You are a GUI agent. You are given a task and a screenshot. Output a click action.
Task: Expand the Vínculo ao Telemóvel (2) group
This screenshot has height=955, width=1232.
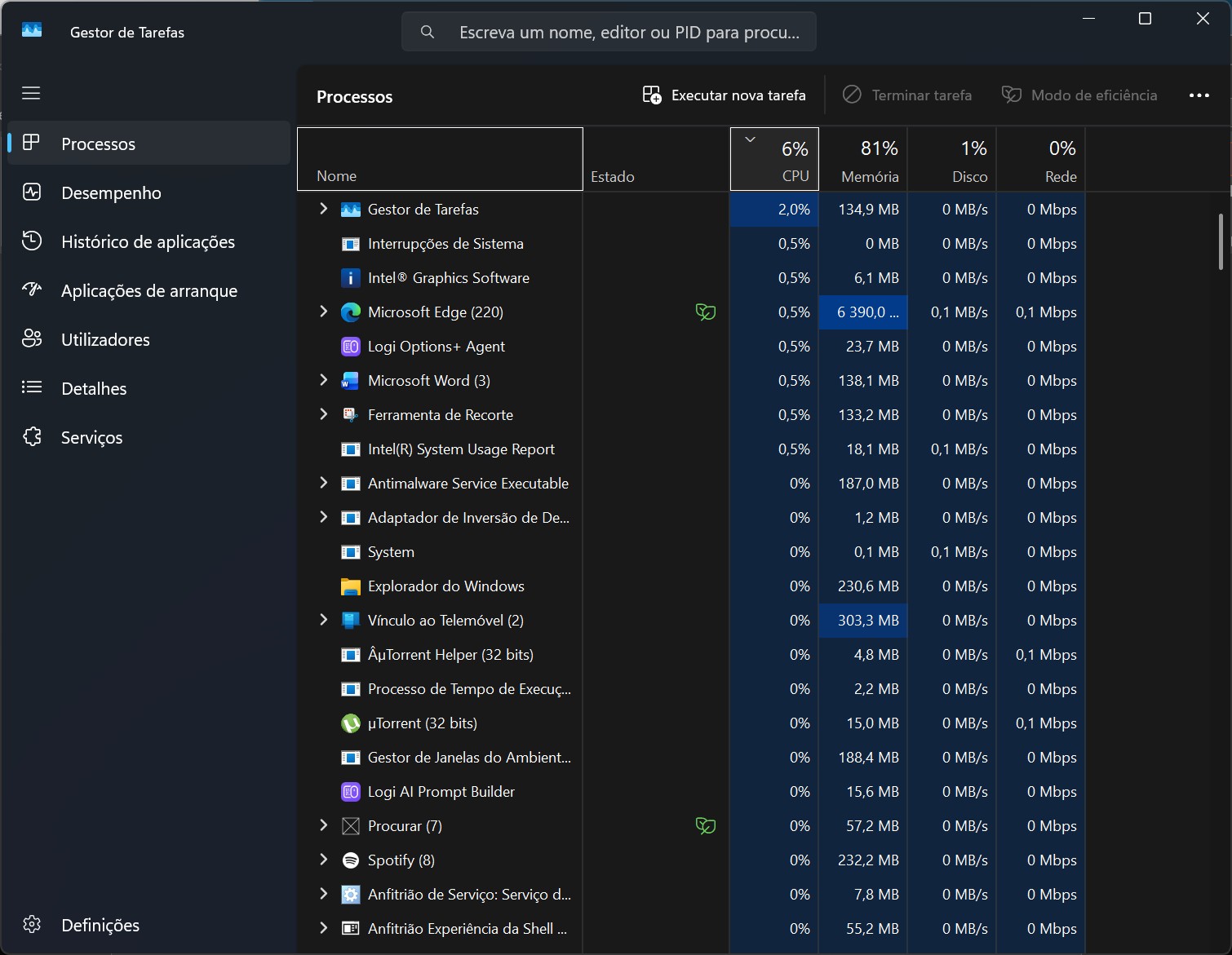click(x=324, y=620)
